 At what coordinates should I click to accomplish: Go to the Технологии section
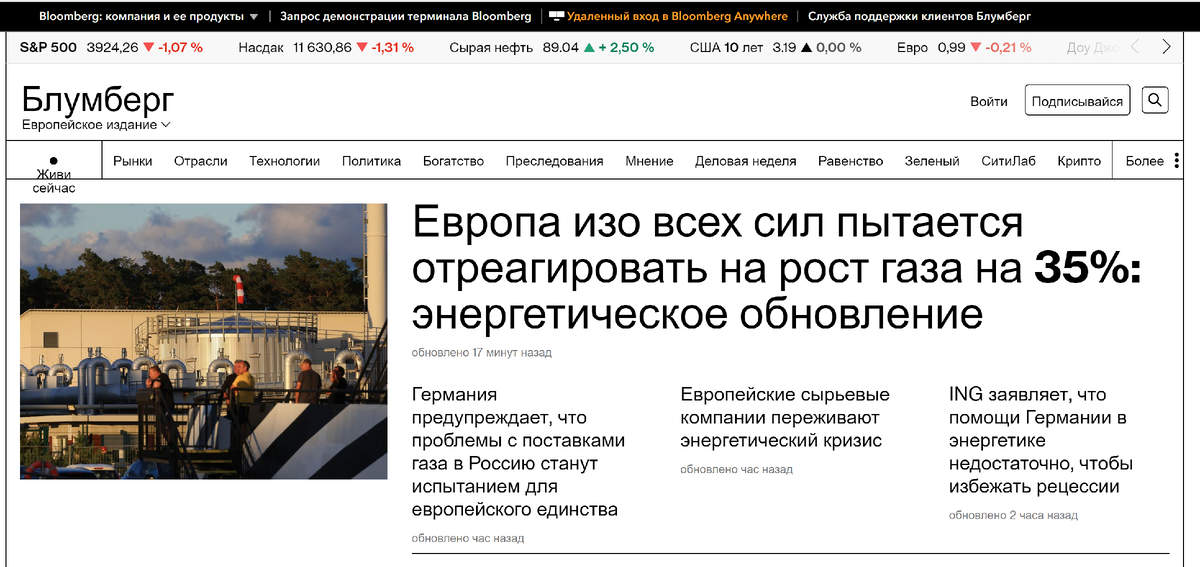click(x=285, y=161)
